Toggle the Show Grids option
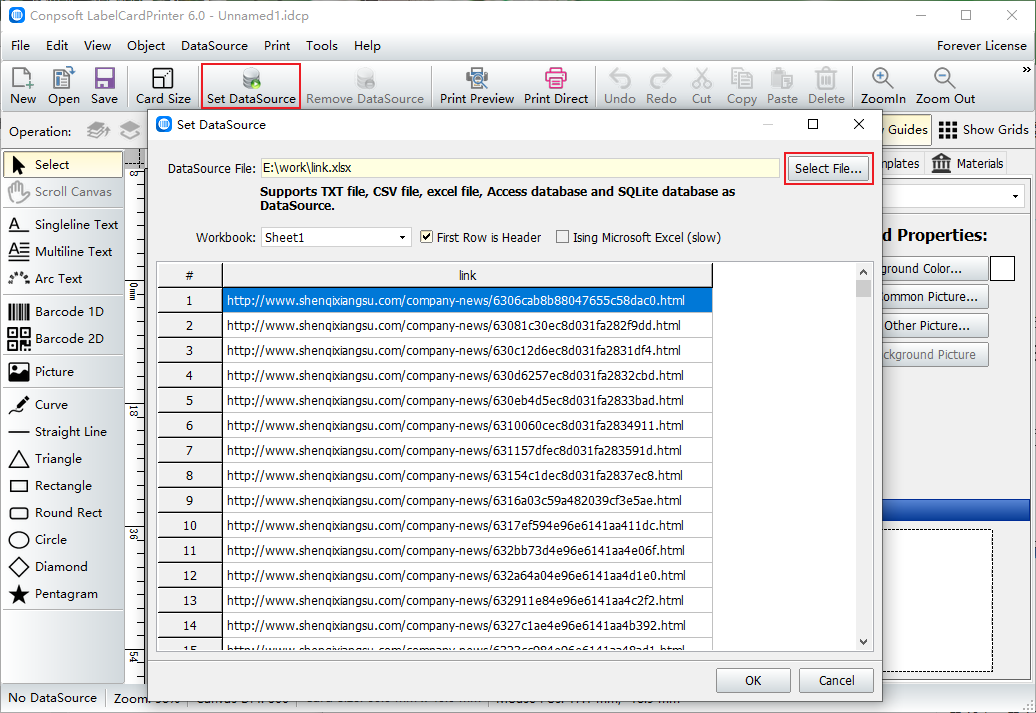This screenshot has height=713, width=1036. (x=983, y=130)
